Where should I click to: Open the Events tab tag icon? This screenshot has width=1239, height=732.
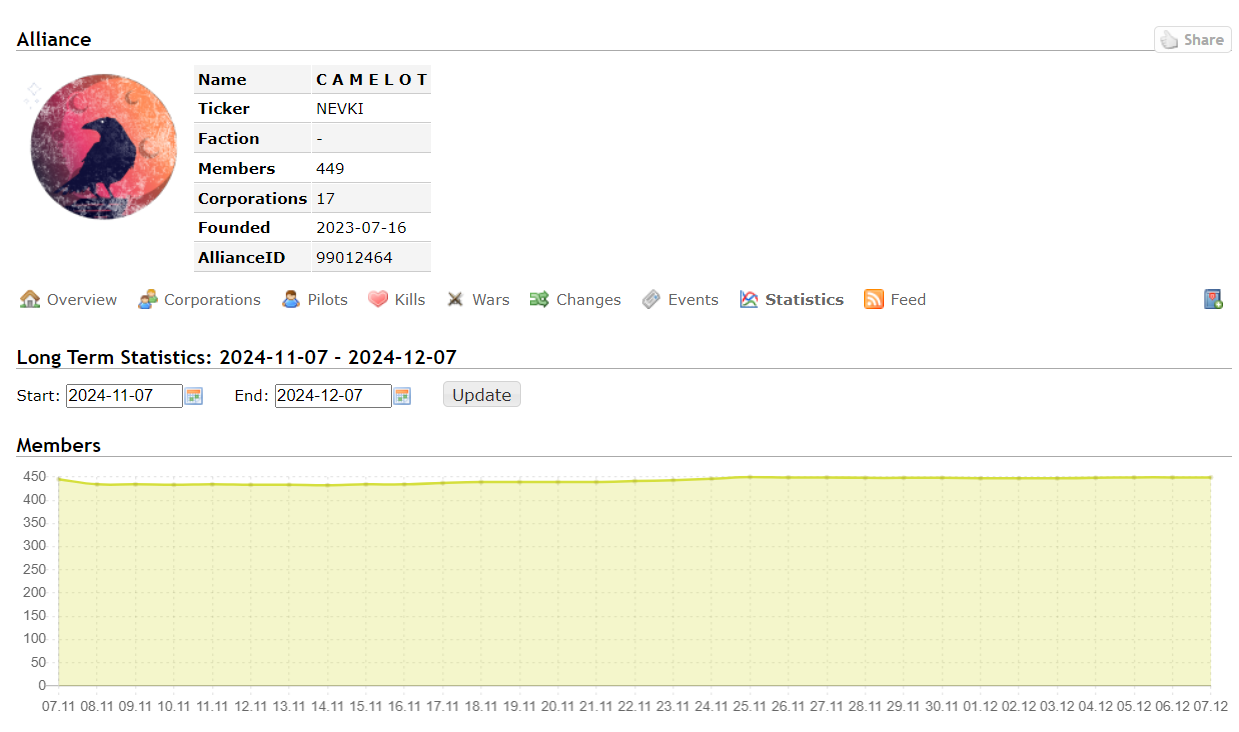651,299
